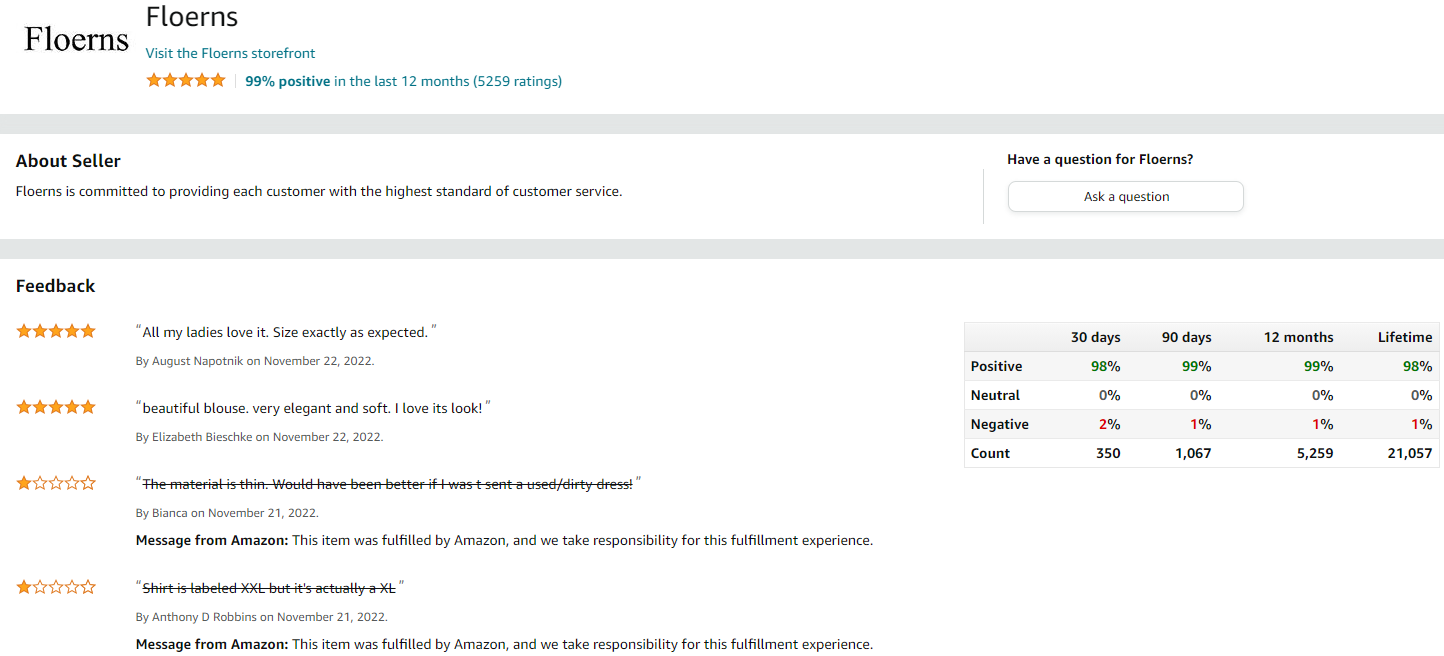The height and width of the screenshot is (656, 1444).
Task: Select the 90 days column header
Action: 1186,337
